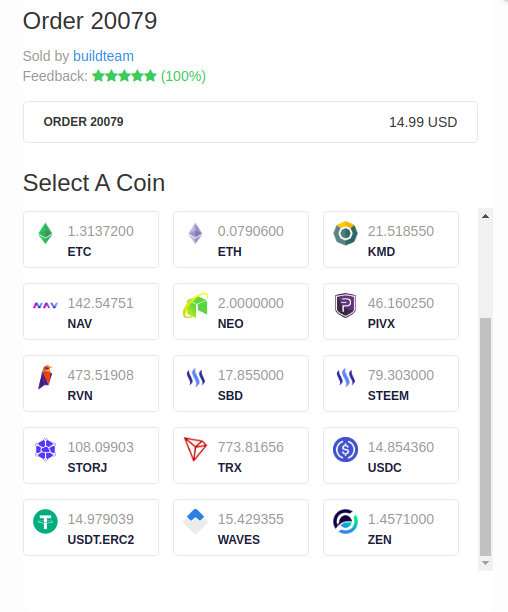Screen dimensions: 508x612
Task: Click the USDT.ERC2 Tether icon
Action: pyautogui.click(x=45, y=521)
